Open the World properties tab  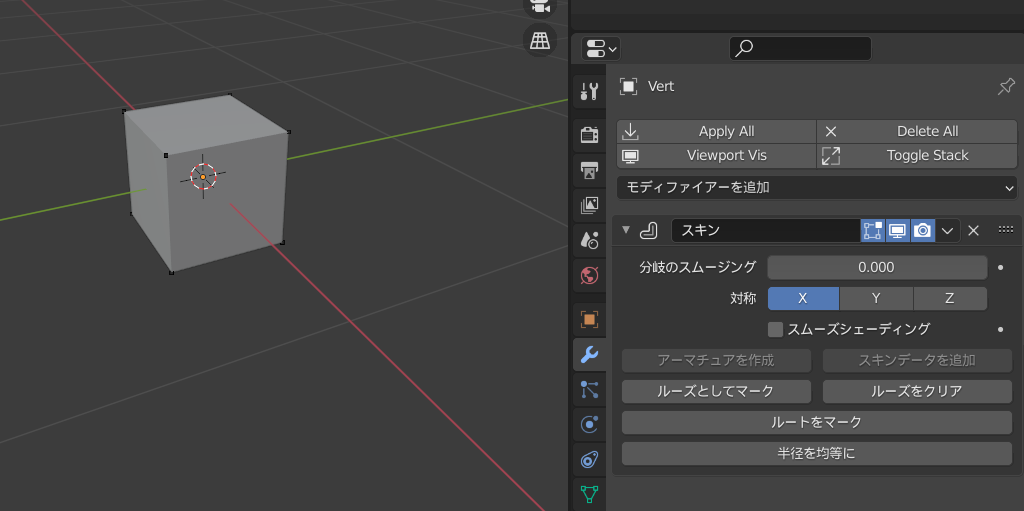tap(589, 276)
